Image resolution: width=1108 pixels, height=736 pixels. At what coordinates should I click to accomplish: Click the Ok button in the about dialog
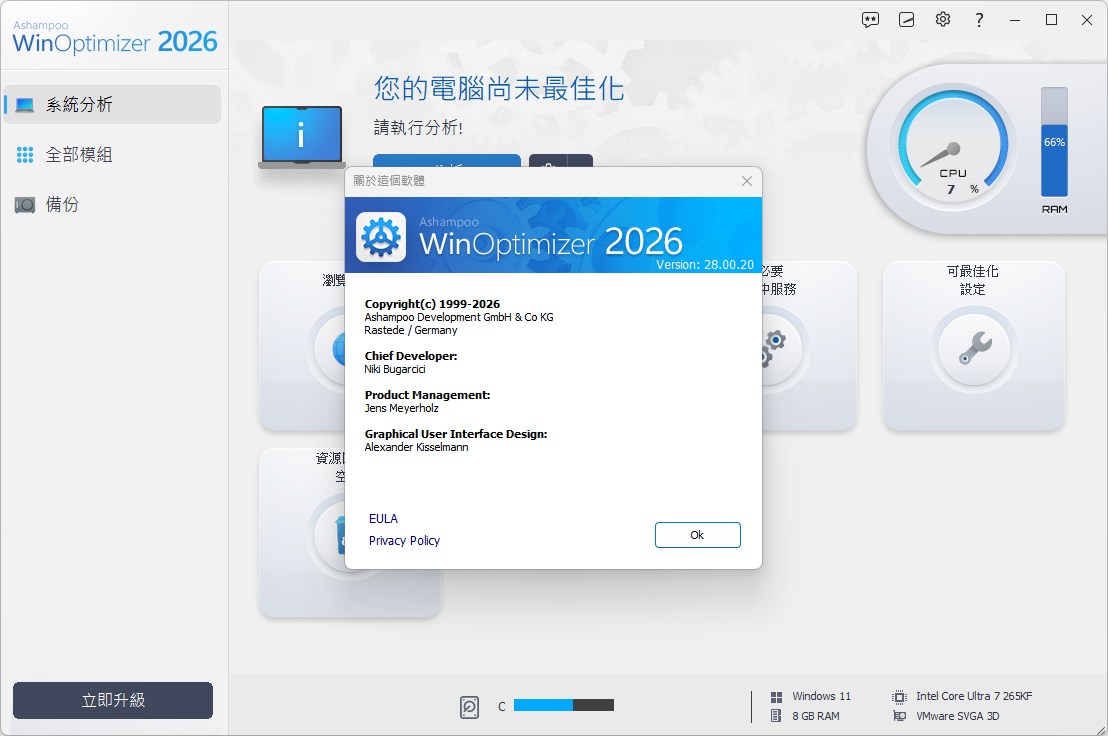[x=697, y=535]
